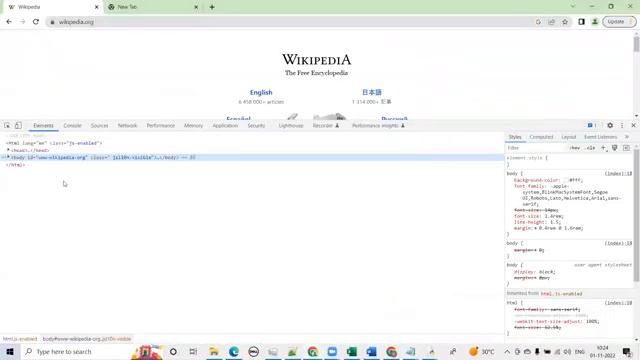Image resolution: width=640 pixels, height=360 pixels.
Task: Open the DevTools issues counter badge
Action: pyautogui.click(x=592, y=125)
